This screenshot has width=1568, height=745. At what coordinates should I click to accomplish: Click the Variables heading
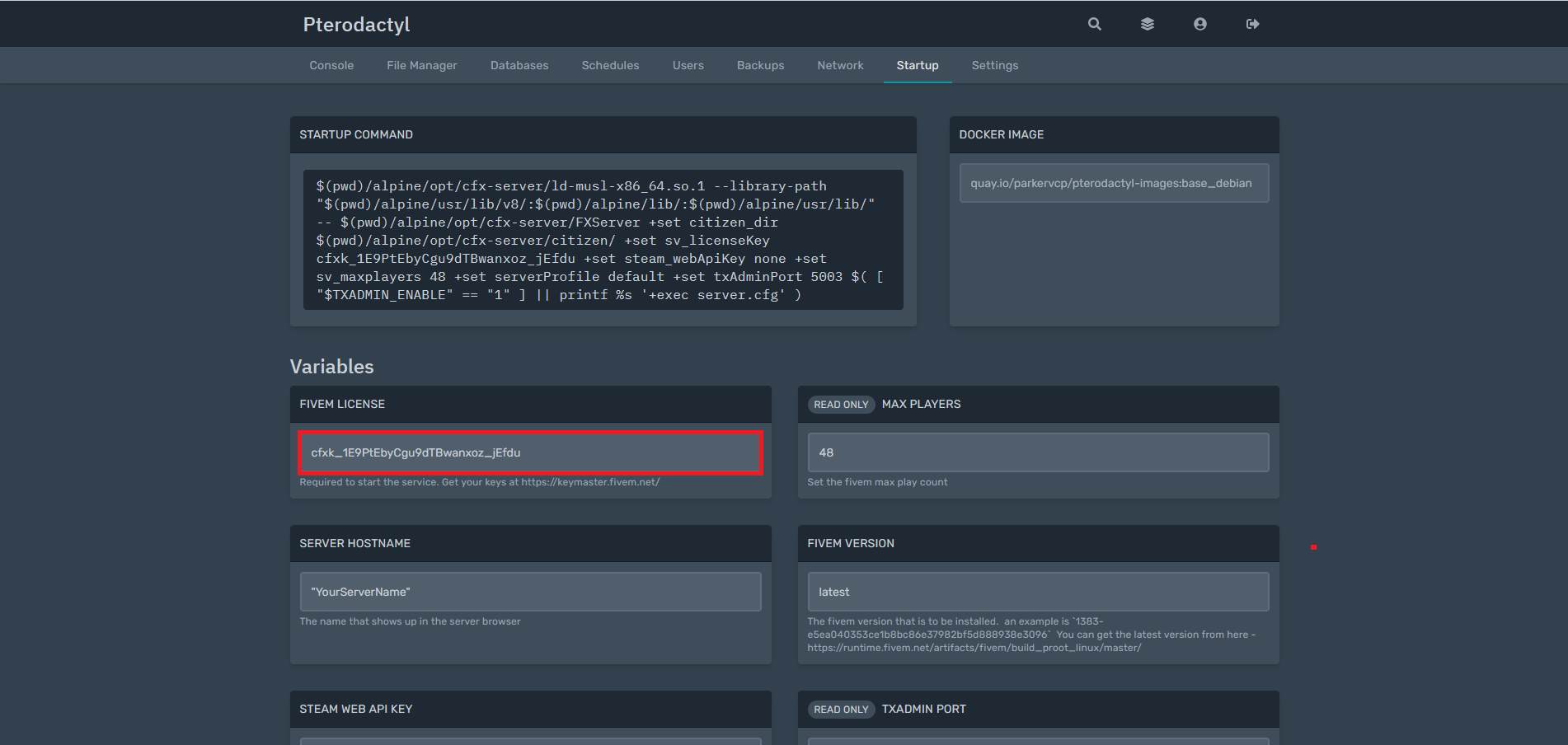click(x=331, y=367)
